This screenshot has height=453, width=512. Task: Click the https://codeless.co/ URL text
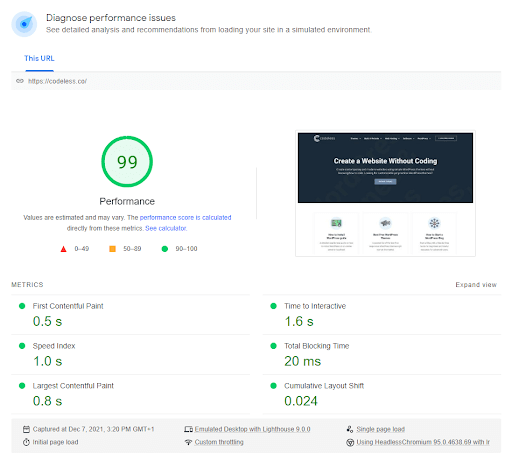pos(58,81)
